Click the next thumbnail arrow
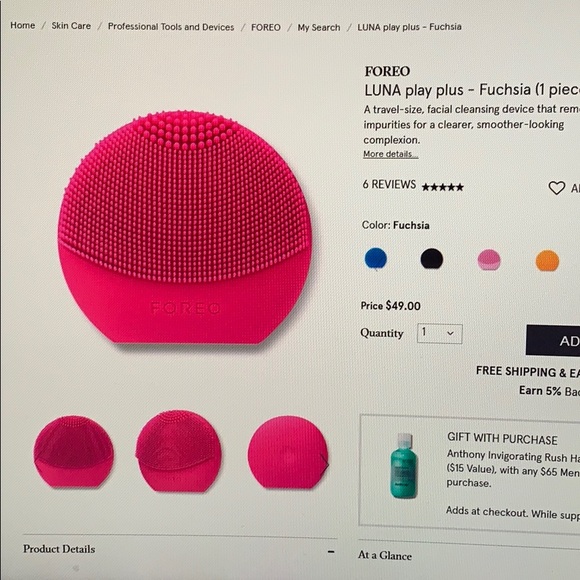 324,464
